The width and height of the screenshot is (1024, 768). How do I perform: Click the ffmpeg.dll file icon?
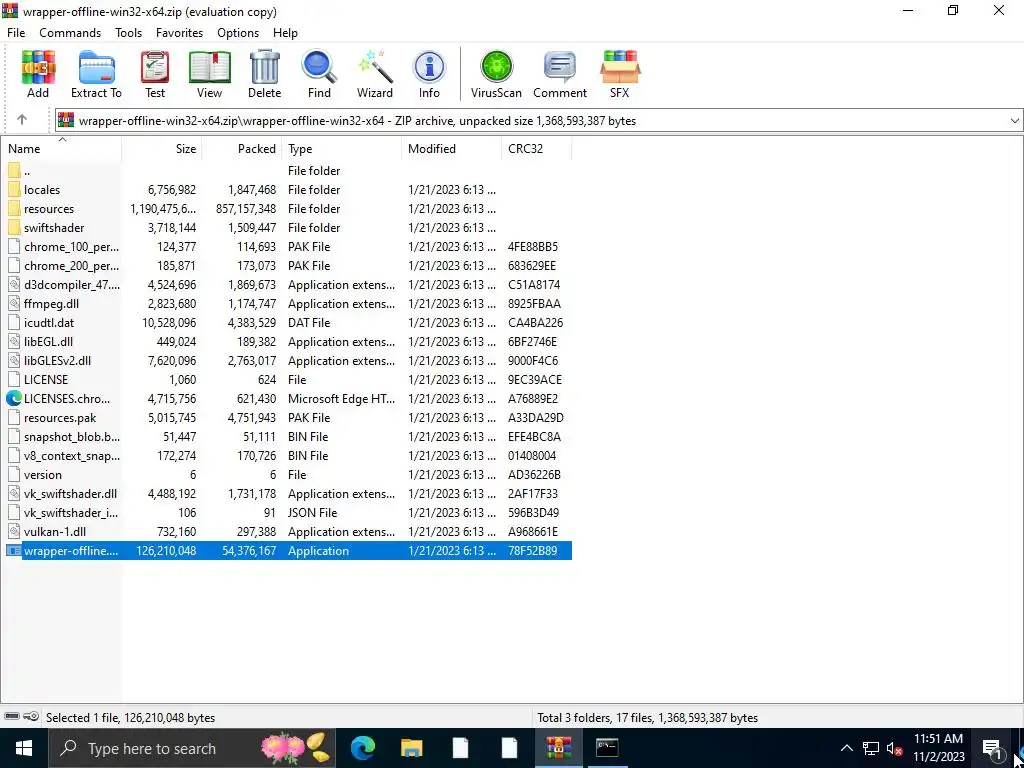pos(14,304)
